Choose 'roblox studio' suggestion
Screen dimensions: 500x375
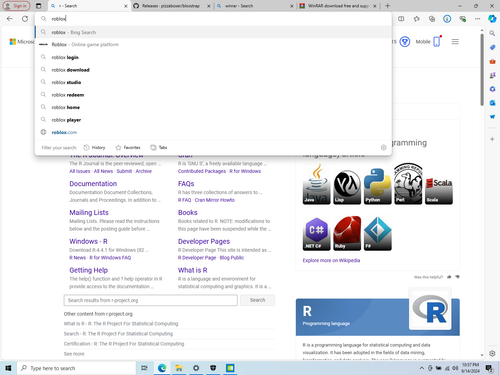point(213,82)
